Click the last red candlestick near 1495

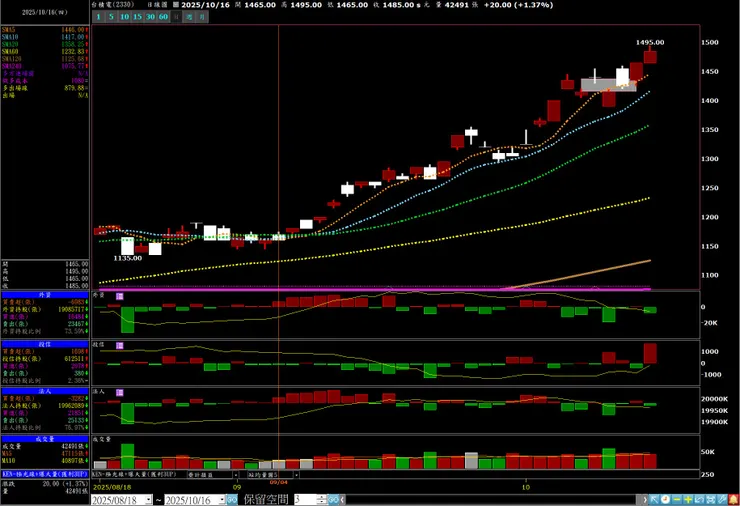(650, 56)
